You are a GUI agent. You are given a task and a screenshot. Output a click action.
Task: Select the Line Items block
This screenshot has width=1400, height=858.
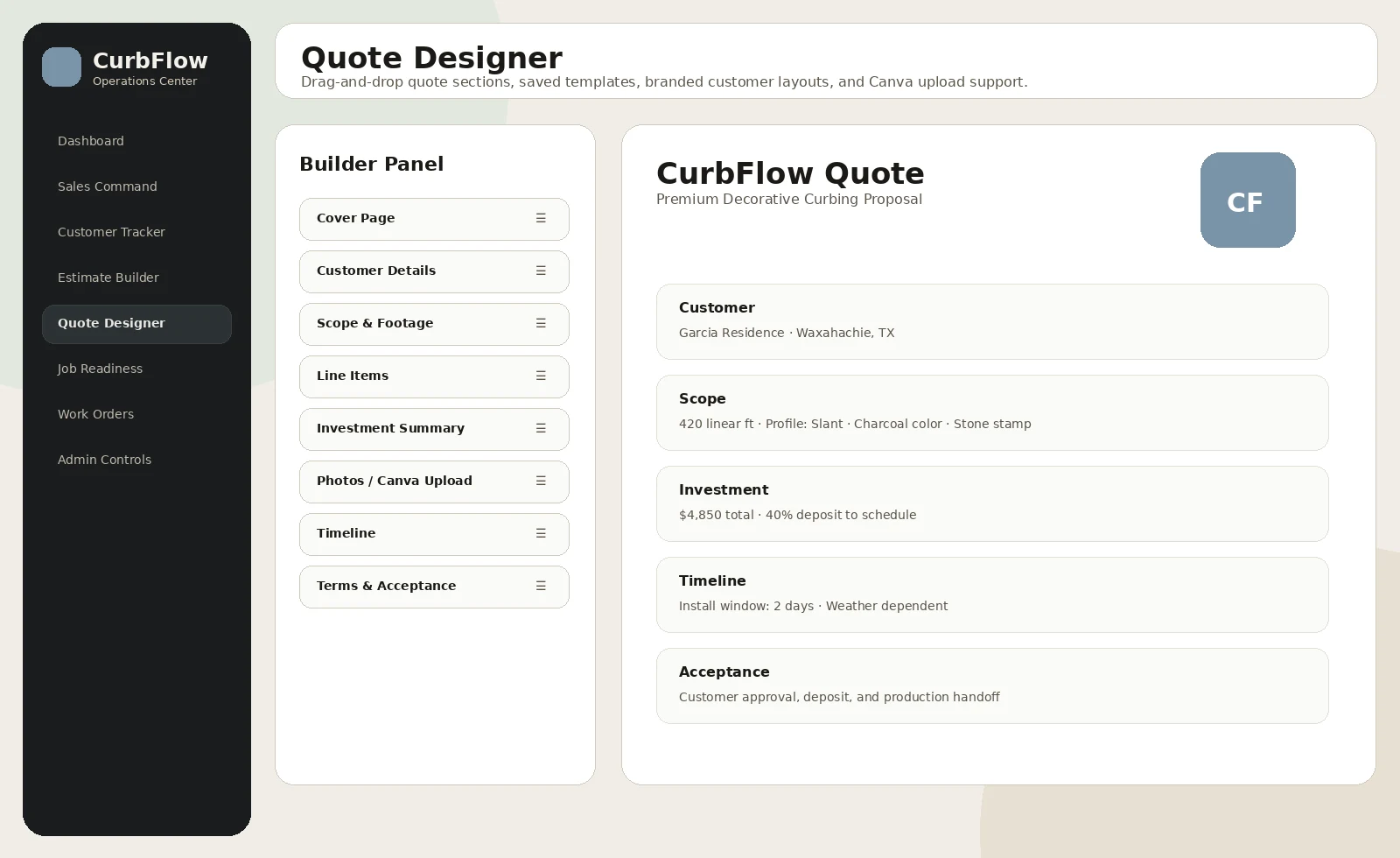pyautogui.click(x=434, y=376)
